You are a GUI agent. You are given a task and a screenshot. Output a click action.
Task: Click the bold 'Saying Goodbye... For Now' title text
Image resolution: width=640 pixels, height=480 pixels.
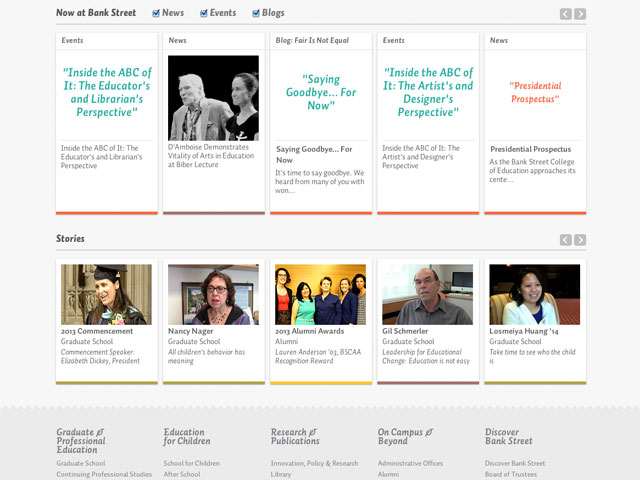(x=314, y=155)
